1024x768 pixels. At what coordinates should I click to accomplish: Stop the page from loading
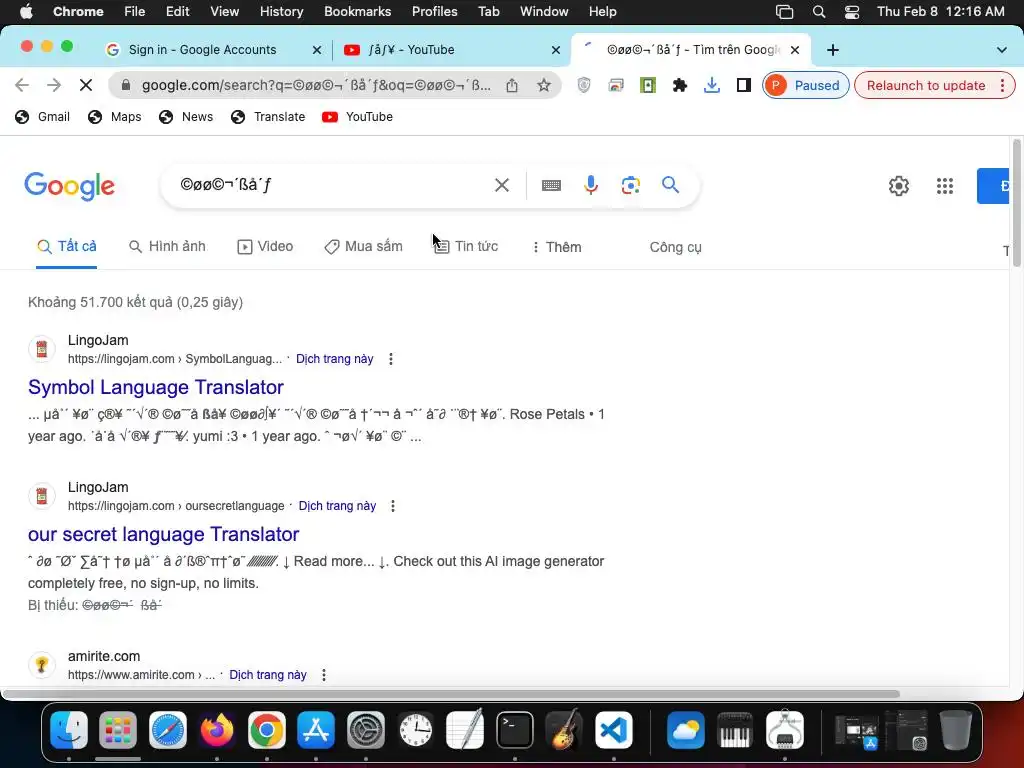tap(86, 85)
